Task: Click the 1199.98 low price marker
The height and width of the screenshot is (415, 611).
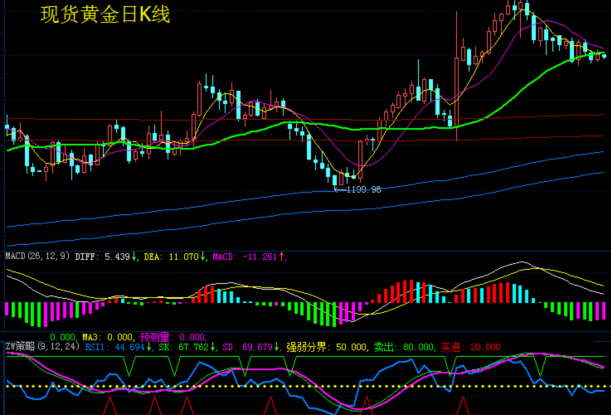Action: [359, 189]
